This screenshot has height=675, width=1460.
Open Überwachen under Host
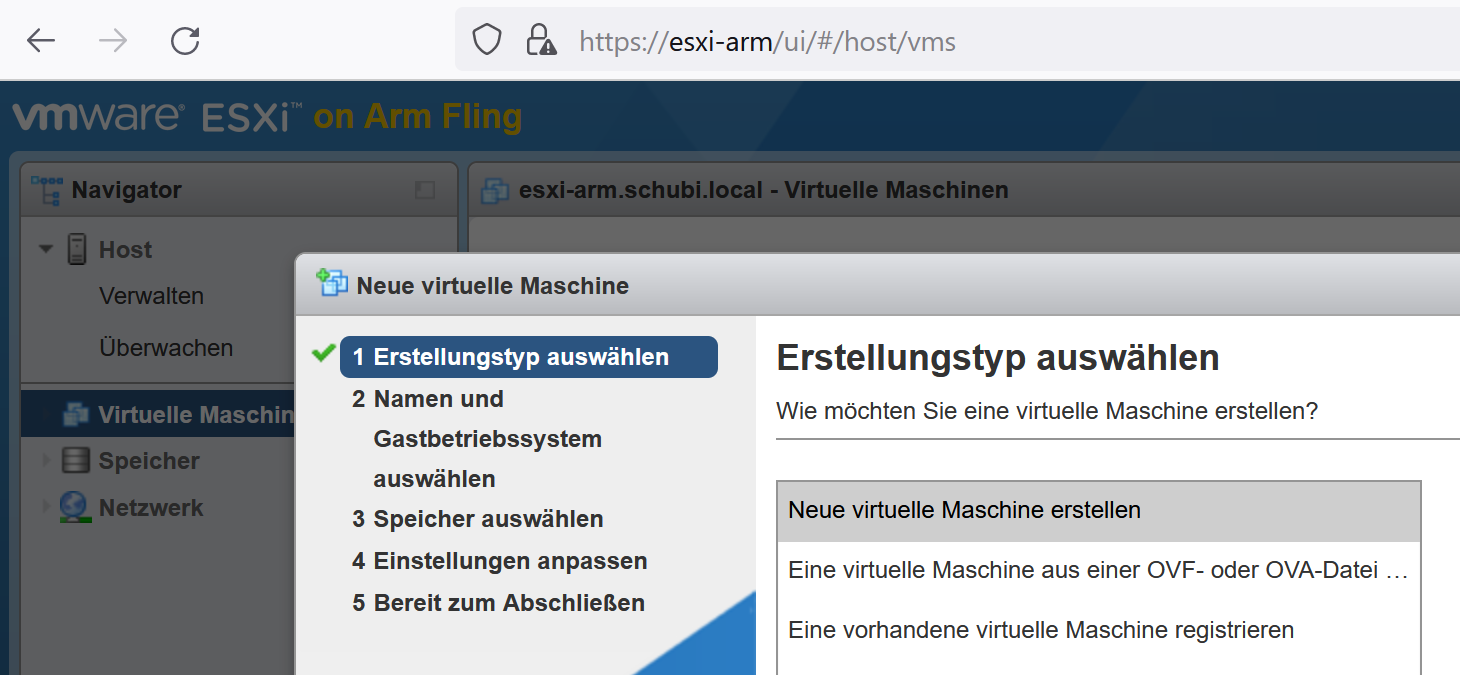(166, 348)
